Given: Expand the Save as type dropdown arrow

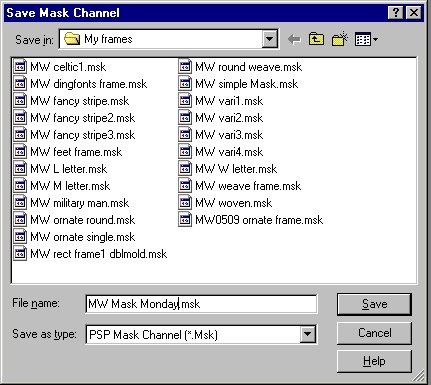Looking at the screenshot, I should [307, 334].
